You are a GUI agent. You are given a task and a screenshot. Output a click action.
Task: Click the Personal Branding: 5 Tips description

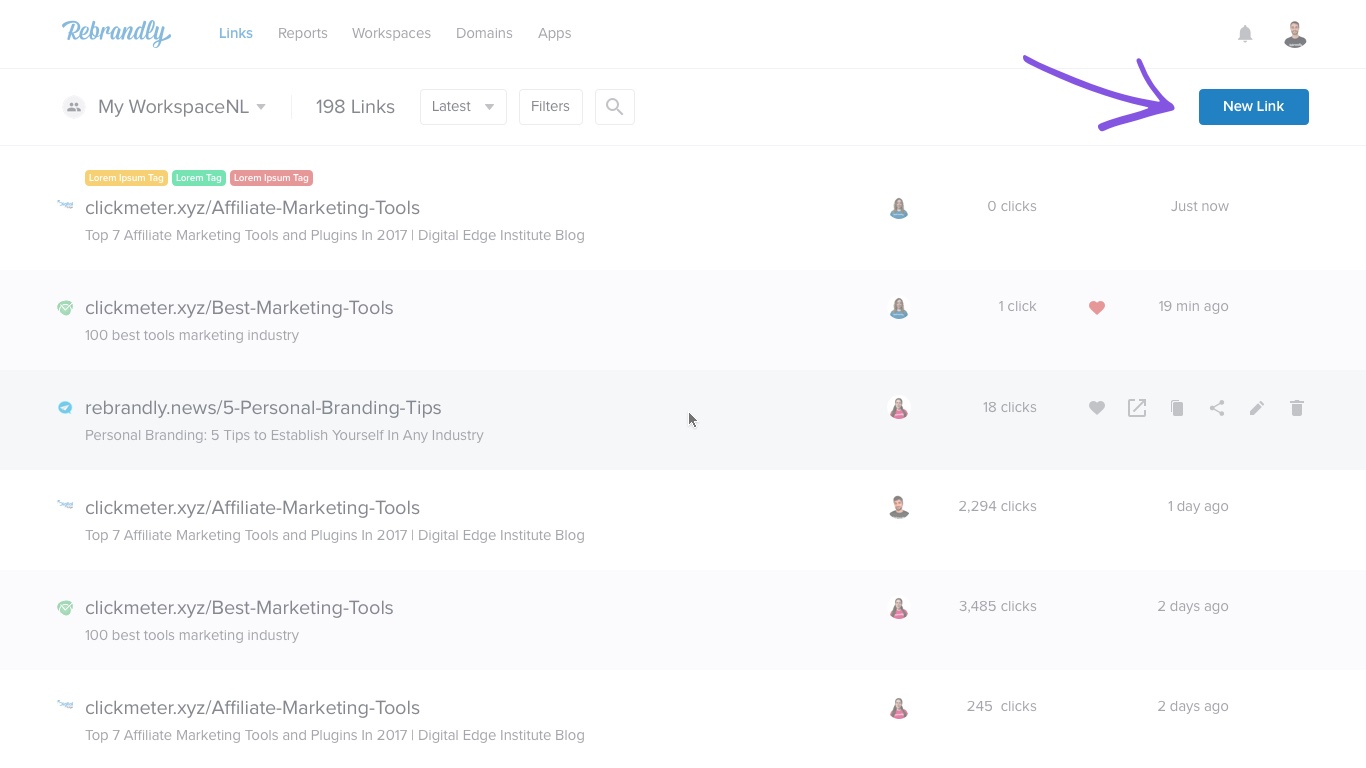pyautogui.click(x=284, y=435)
